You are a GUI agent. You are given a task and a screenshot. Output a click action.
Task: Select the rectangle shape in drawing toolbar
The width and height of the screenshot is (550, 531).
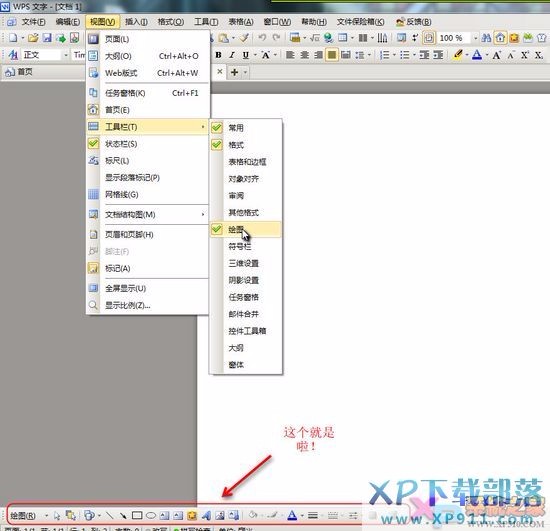click(137, 515)
